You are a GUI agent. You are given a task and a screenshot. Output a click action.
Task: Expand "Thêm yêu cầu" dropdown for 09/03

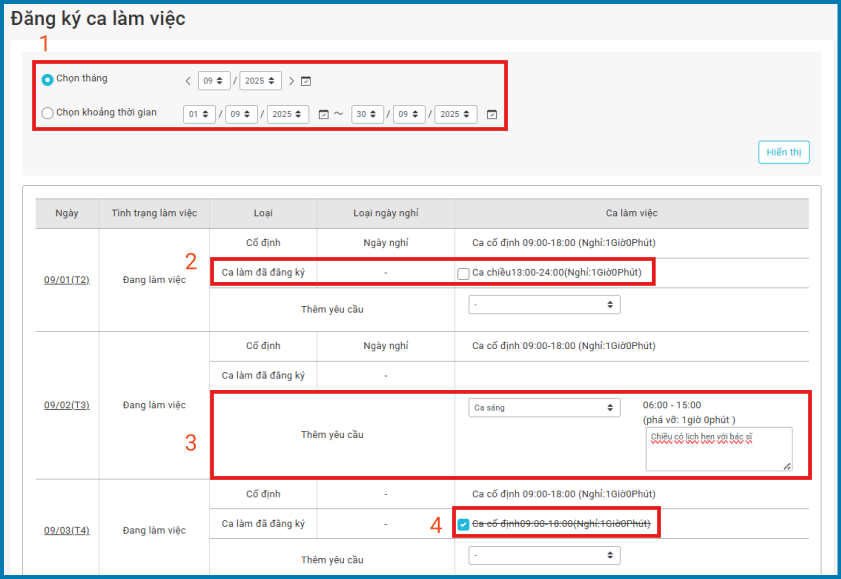tap(544, 555)
